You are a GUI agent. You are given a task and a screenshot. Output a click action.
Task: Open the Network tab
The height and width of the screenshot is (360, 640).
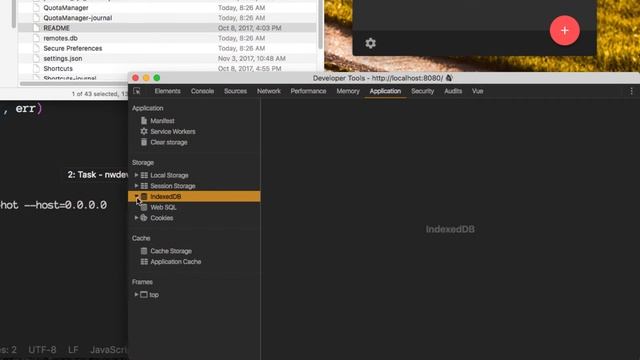click(269, 91)
